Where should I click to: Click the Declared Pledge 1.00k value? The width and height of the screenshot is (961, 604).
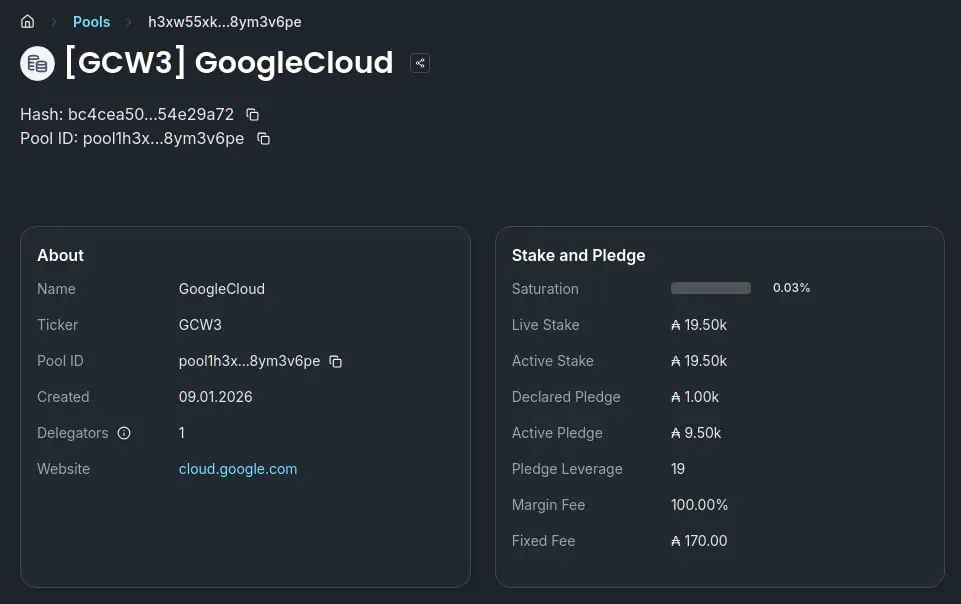click(695, 397)
